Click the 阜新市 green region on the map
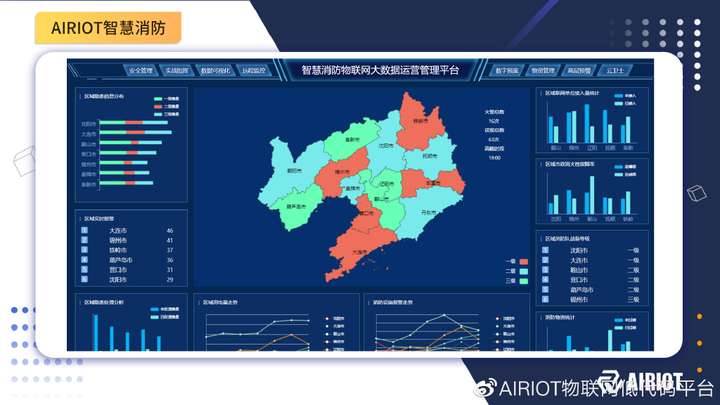This screenshot has height=405, width=720. coord(352,140)
